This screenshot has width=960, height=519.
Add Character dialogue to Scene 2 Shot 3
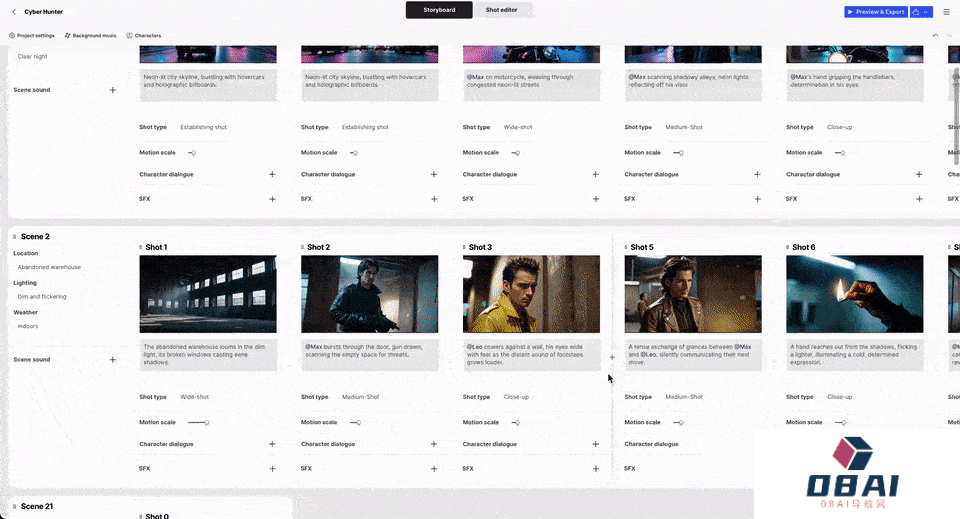[x=595, y=444]
